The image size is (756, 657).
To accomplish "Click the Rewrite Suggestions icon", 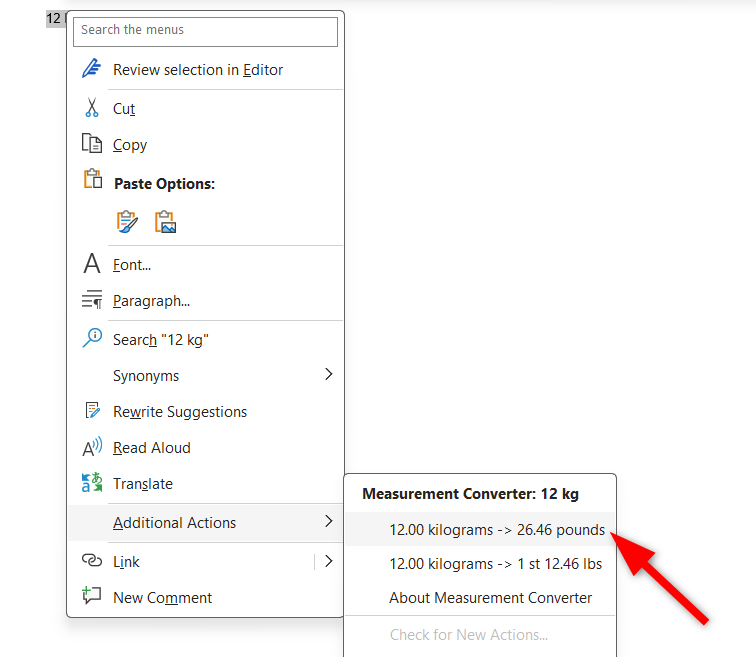I will [92, 410].
